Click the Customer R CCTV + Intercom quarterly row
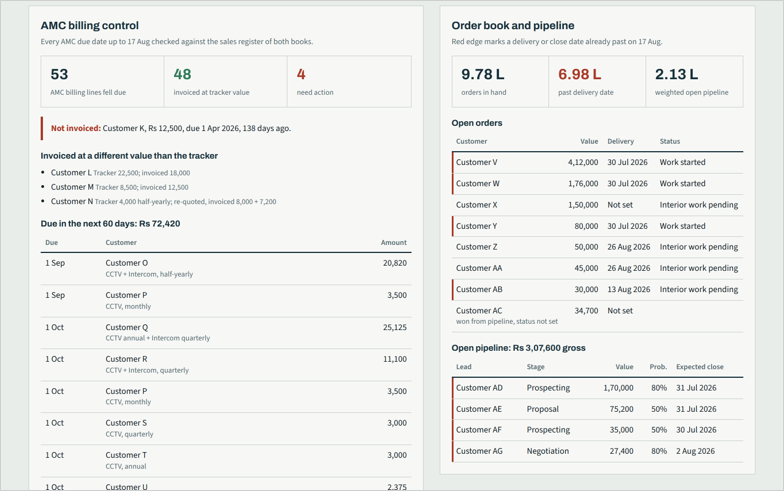The image size is (784, 491). tap(226, 364)
